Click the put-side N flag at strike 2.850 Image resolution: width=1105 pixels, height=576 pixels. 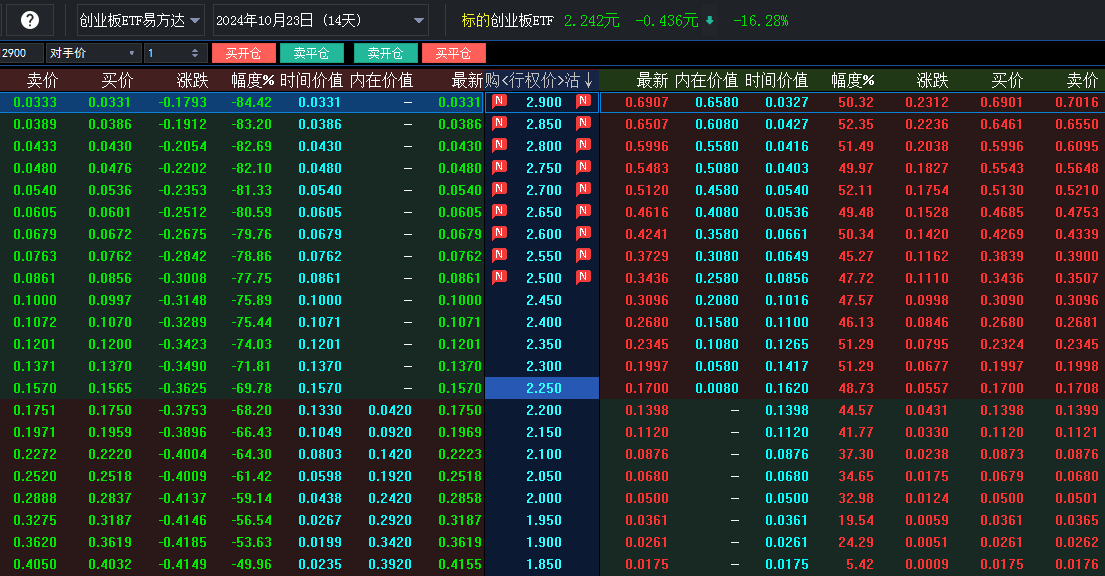point(582,124)
